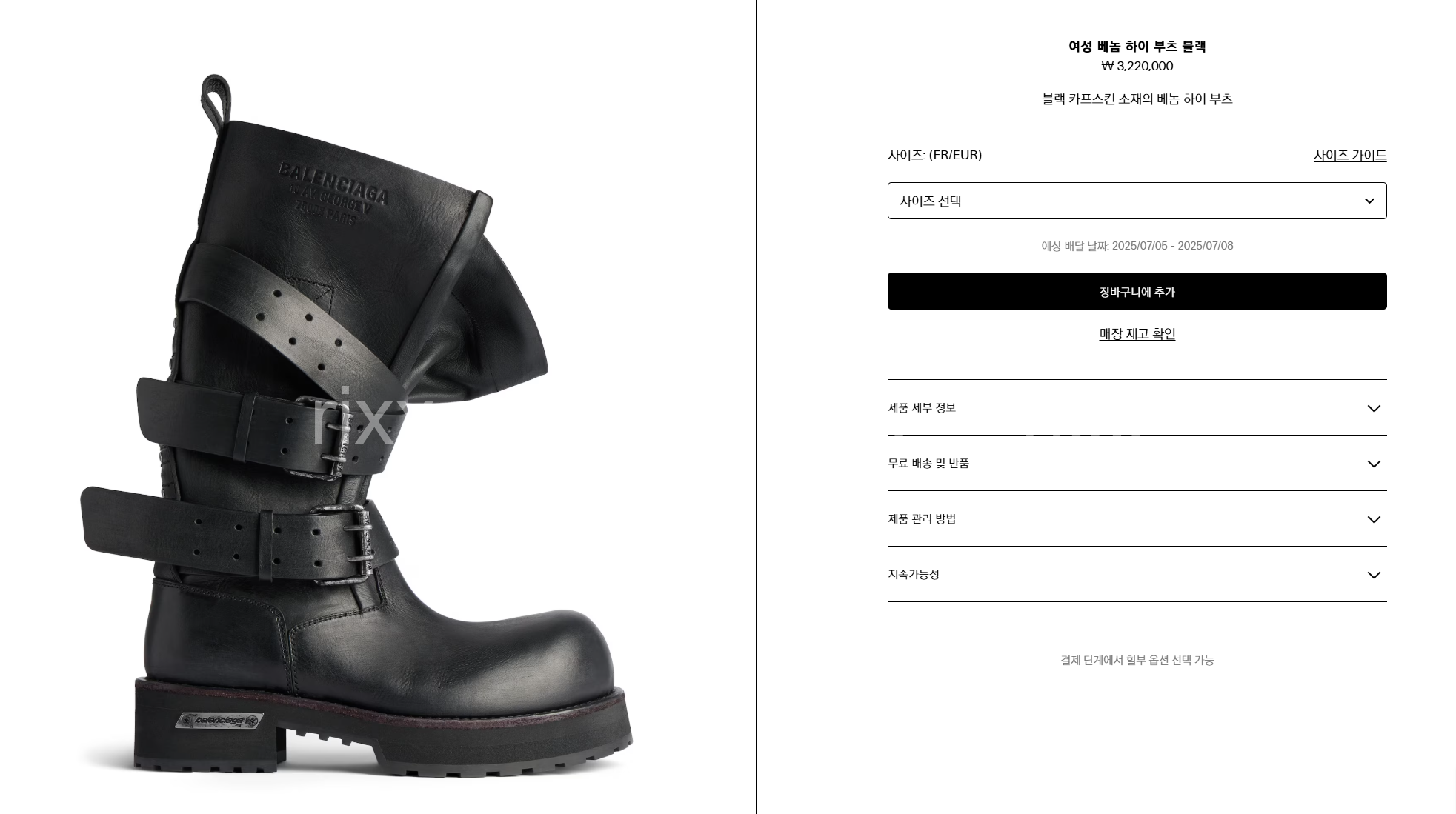This screenshot has width=1456, height=814.
Task: Click the product title 여성 베놈 하이 부츠 블랙
Action: coord(1137,47)
